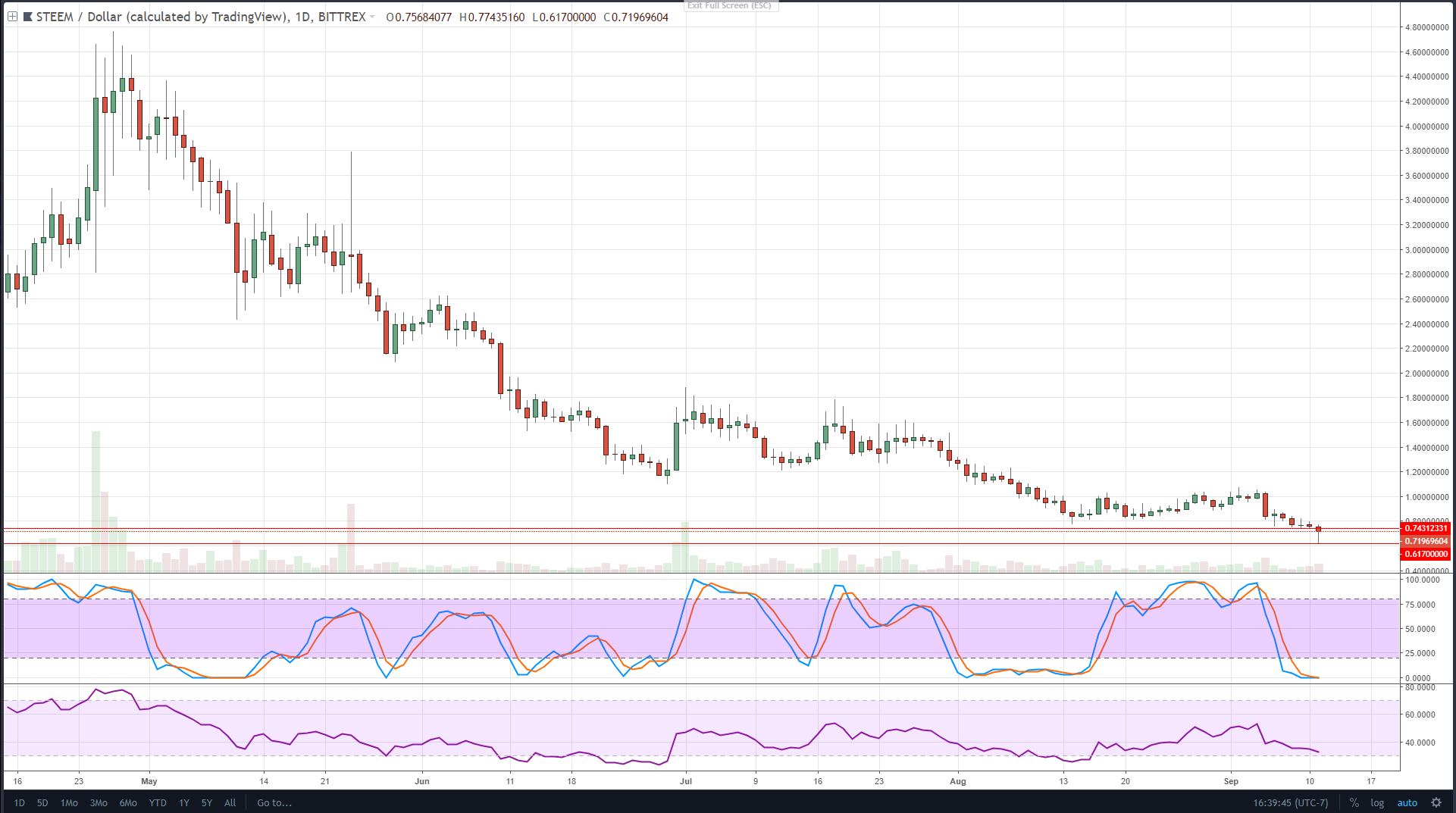Click the May label on the time axis
The width and height of the screenshot is (1456, 813).
coord(149,781)
